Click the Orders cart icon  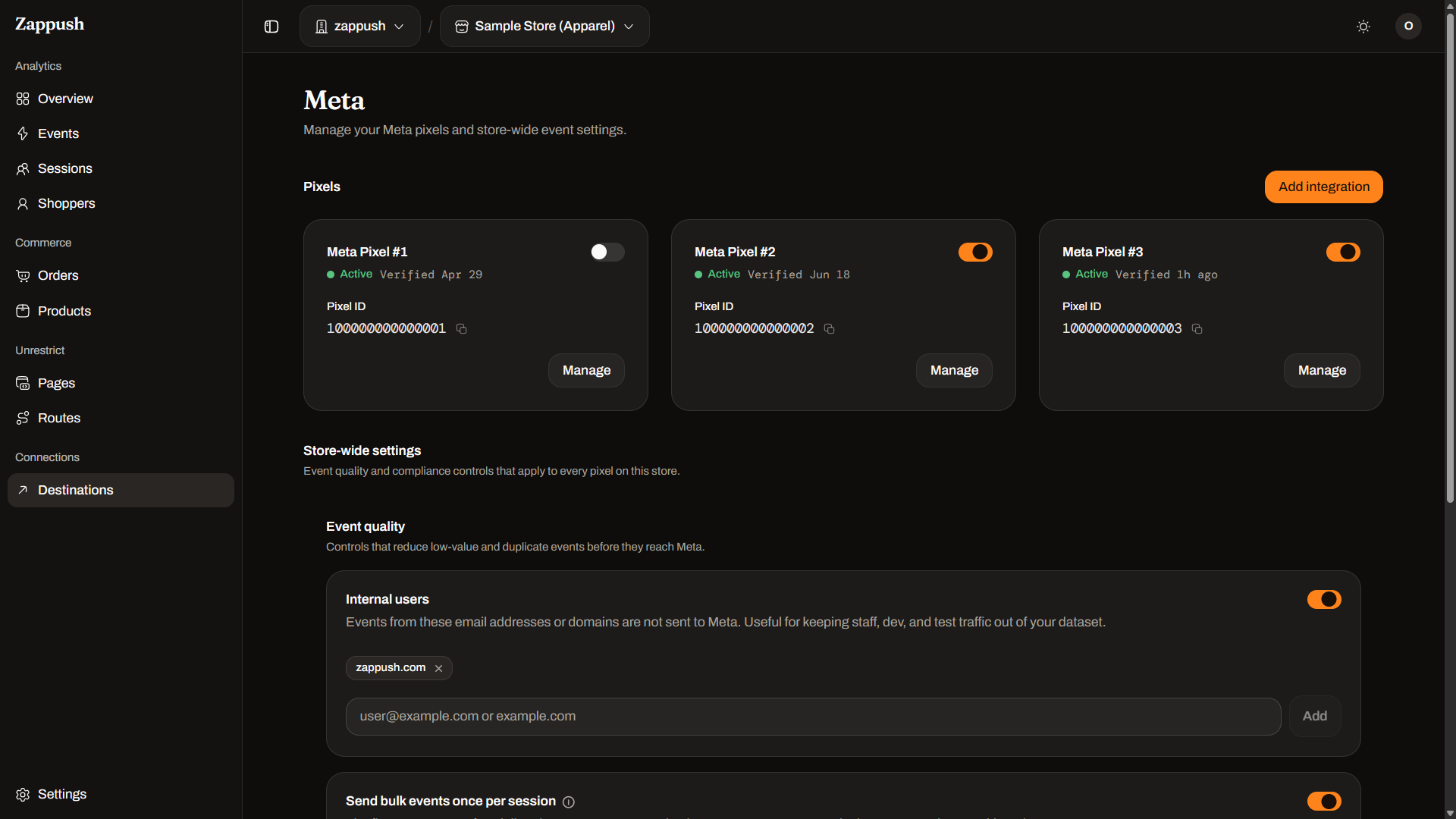[x=23, y=276]
